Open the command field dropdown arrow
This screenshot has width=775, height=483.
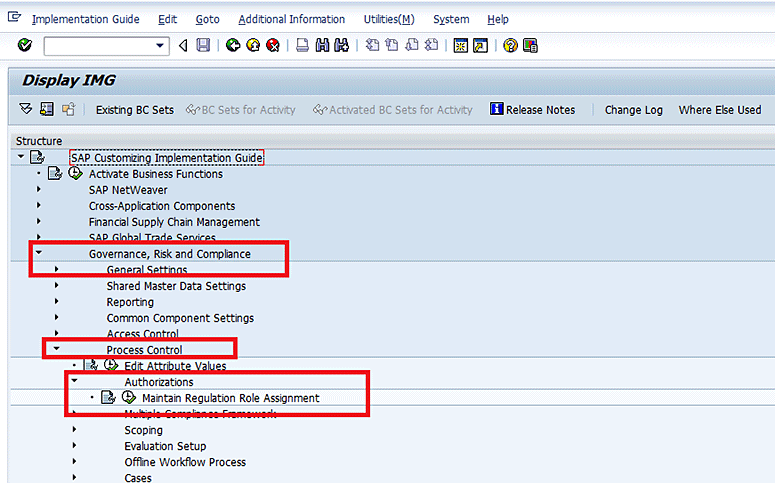pos(161,46)
